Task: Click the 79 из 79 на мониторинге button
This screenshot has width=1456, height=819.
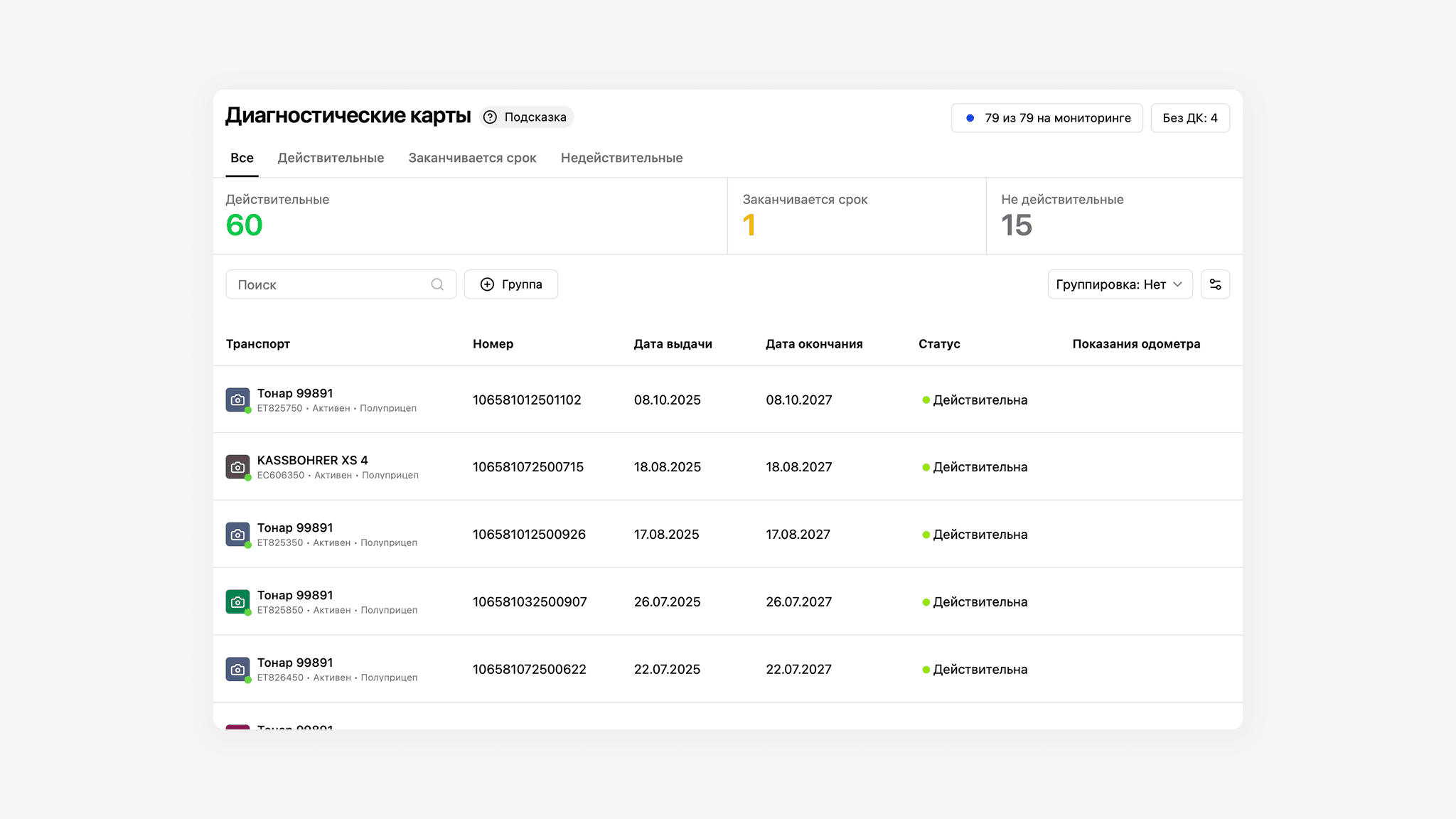Action: (1046, 118)
